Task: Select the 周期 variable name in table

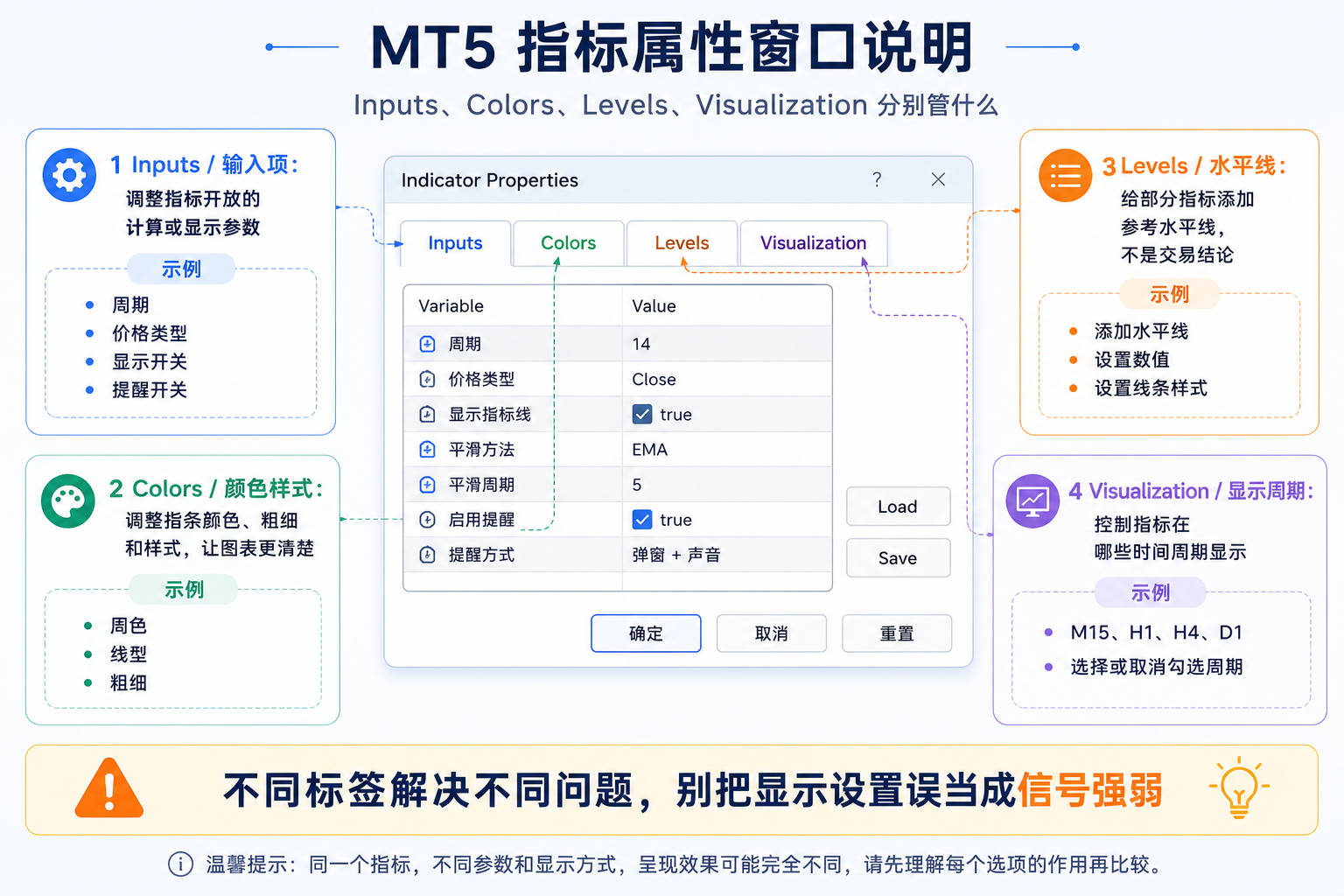Action: click(465, 344)
